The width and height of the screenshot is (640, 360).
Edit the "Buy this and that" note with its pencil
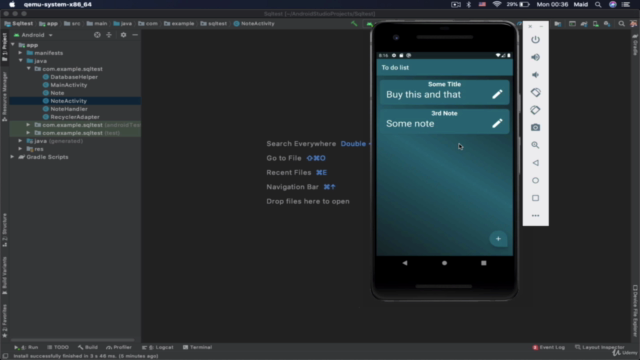(x=497, y=94)
